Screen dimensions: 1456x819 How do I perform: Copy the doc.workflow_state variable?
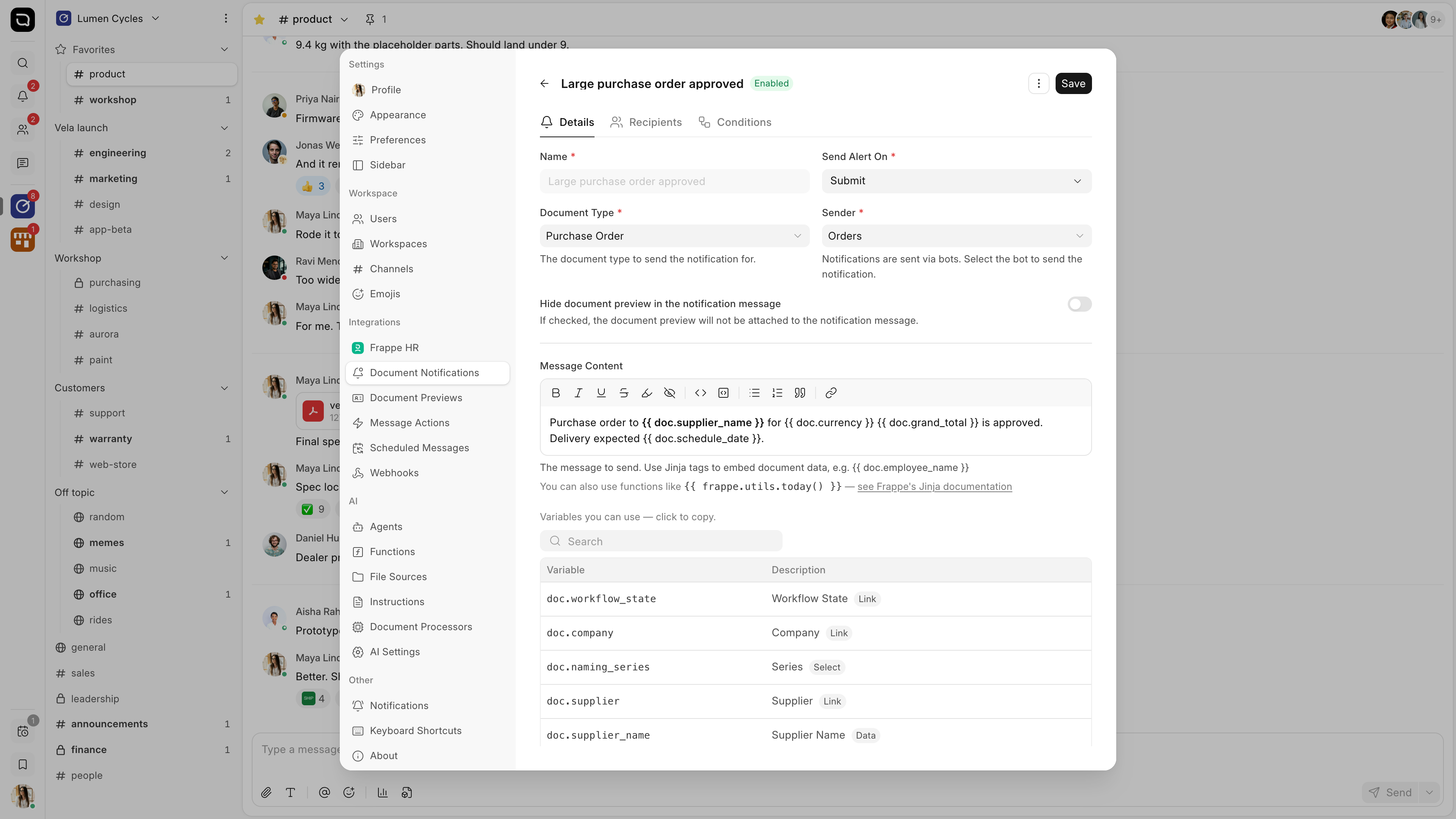click(x=601, y=599)
